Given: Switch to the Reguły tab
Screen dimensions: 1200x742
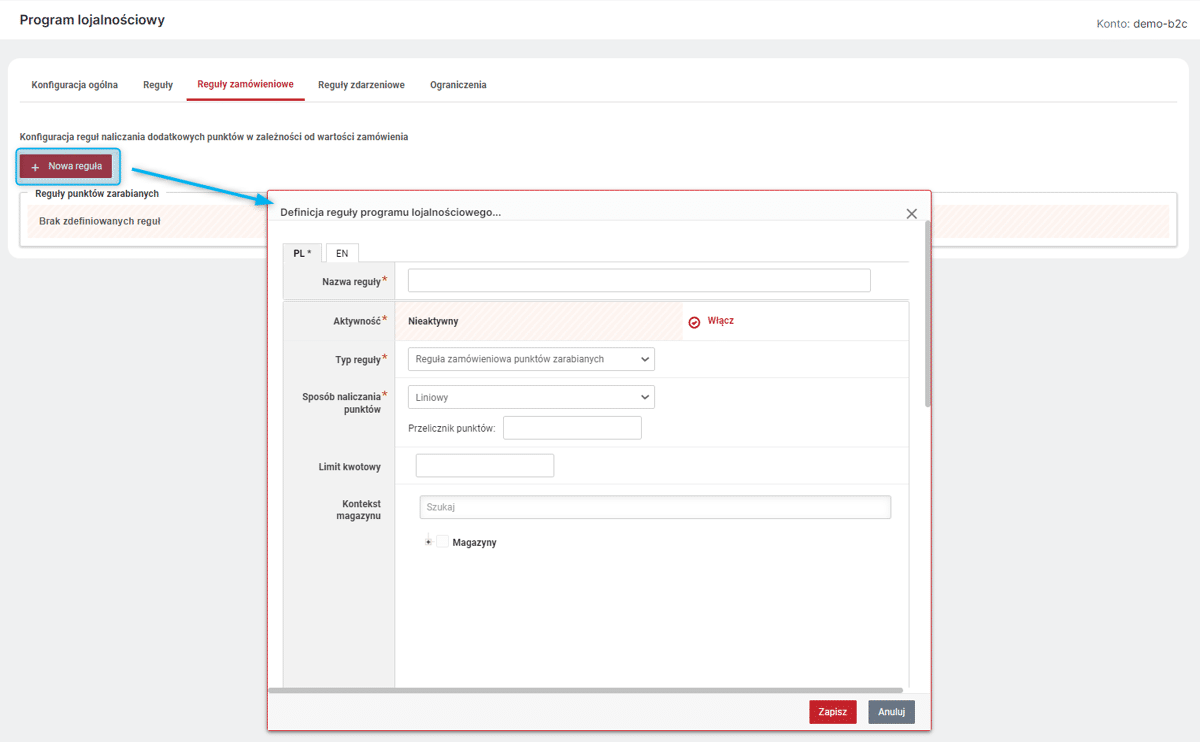Looking at the screenshot, I should [x=158, y=85].
